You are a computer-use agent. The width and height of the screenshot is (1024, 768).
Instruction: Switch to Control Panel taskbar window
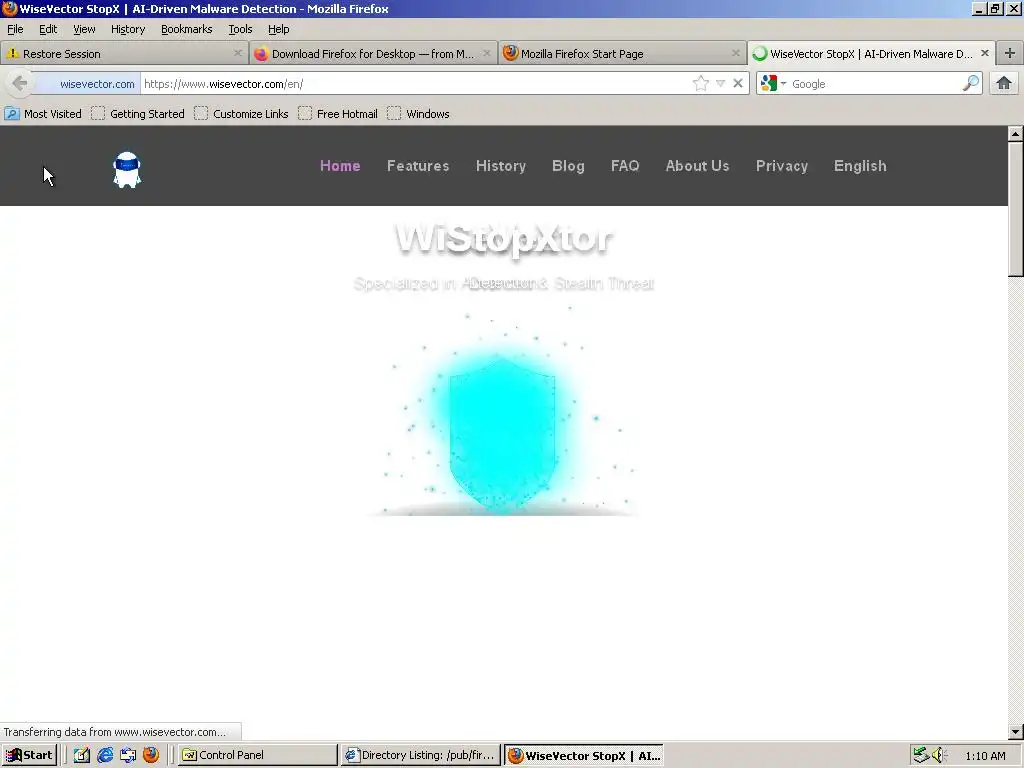(258, 755)
